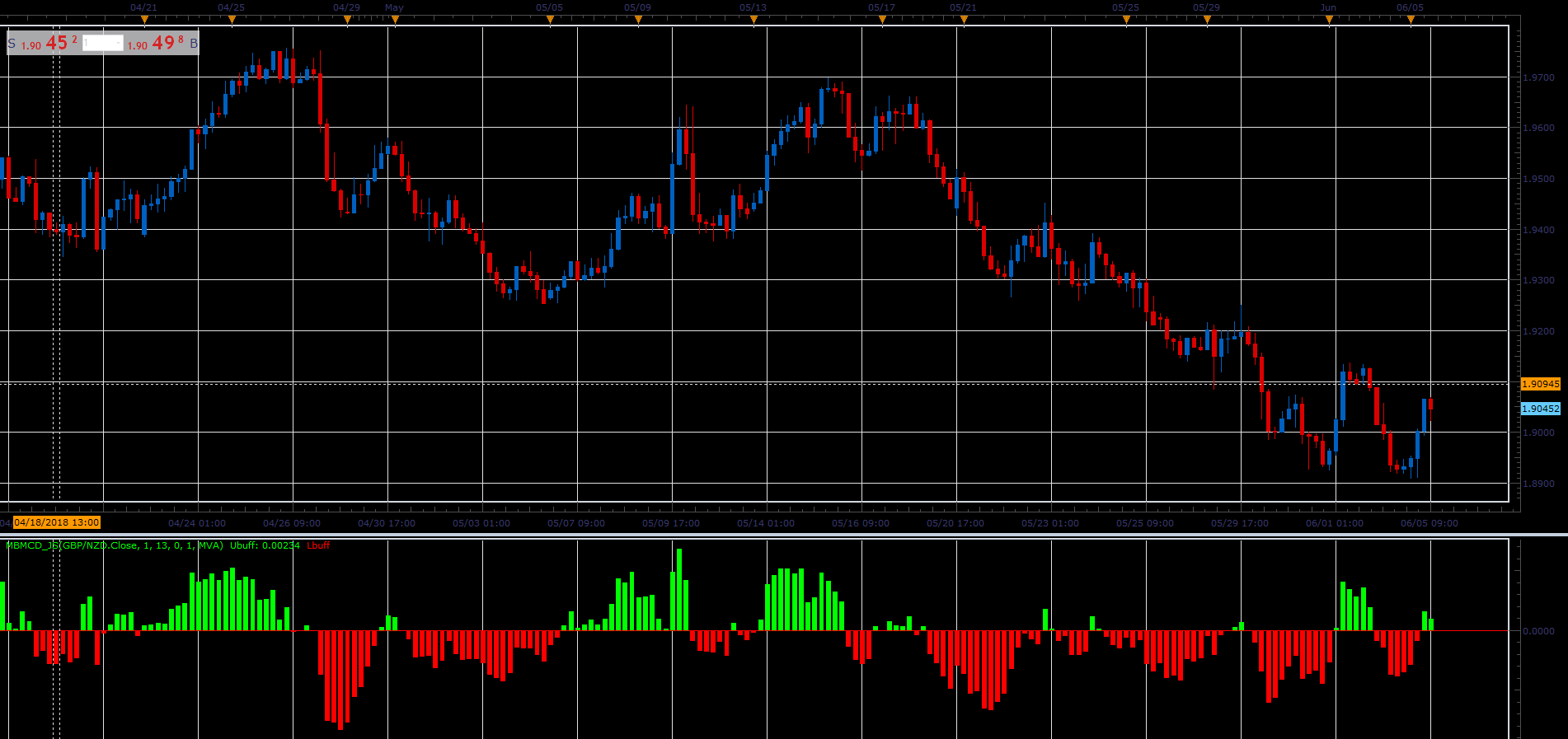1568x739 pixels.
Task: Click the Jun orange marker
Action: 1329,19
